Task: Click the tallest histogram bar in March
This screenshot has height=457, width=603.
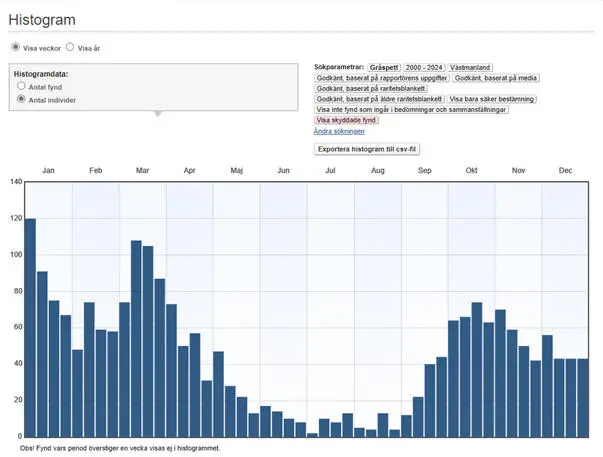Action: coord(136,338)
